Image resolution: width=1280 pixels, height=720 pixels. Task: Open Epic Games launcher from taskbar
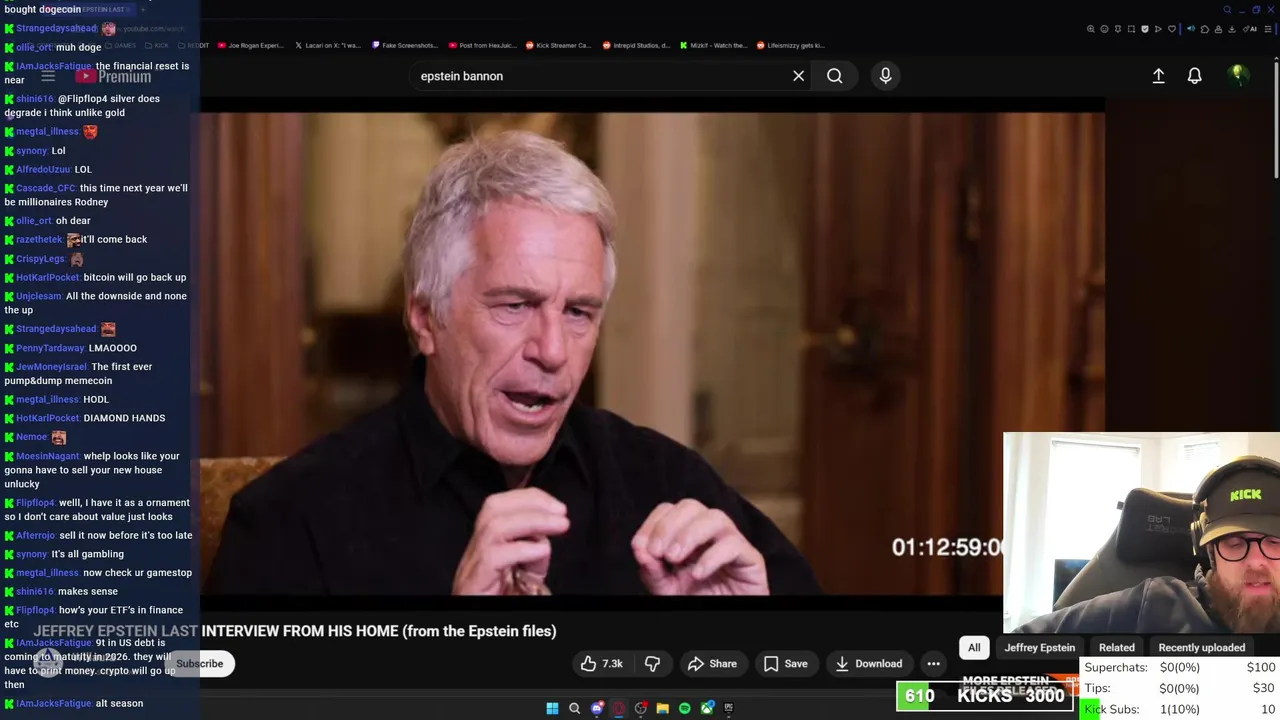tap(729, 708)
